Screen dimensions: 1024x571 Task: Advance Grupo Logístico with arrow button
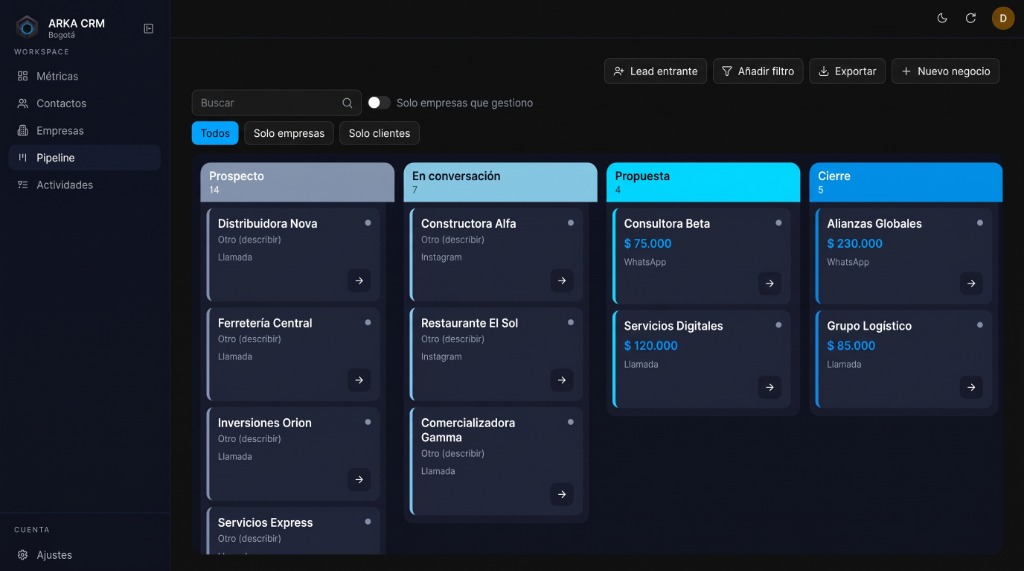coord(971,387)
